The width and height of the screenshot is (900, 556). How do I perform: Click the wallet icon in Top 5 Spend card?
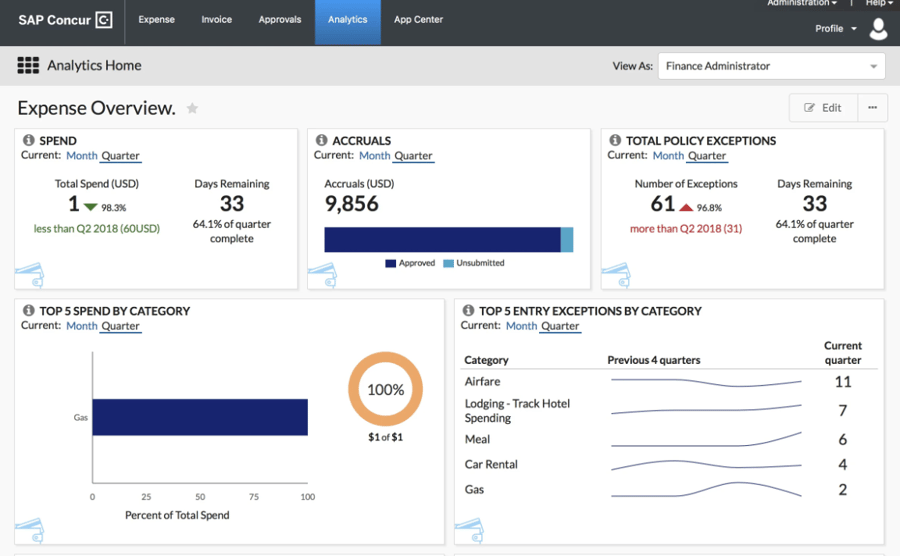30,531
